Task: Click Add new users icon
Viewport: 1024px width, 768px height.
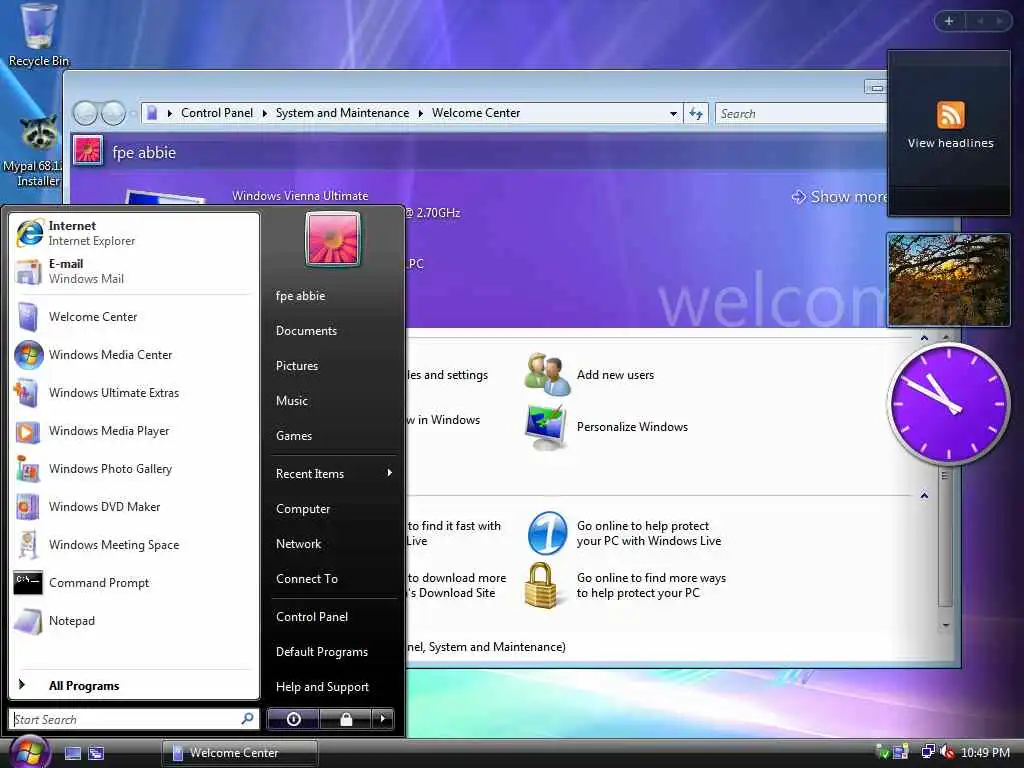Action: 547,374
